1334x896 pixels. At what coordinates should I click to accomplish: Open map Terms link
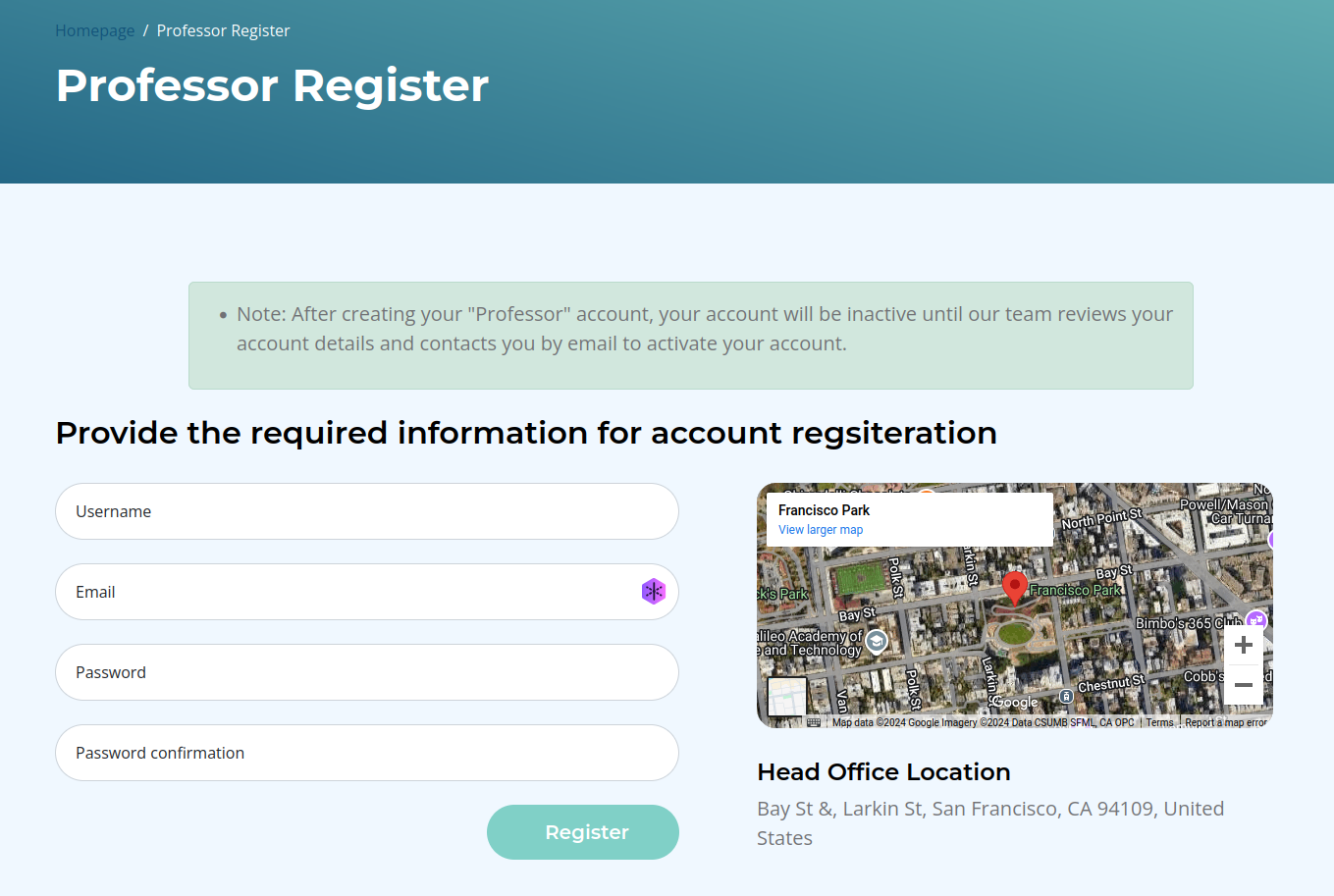(1159, 722)
